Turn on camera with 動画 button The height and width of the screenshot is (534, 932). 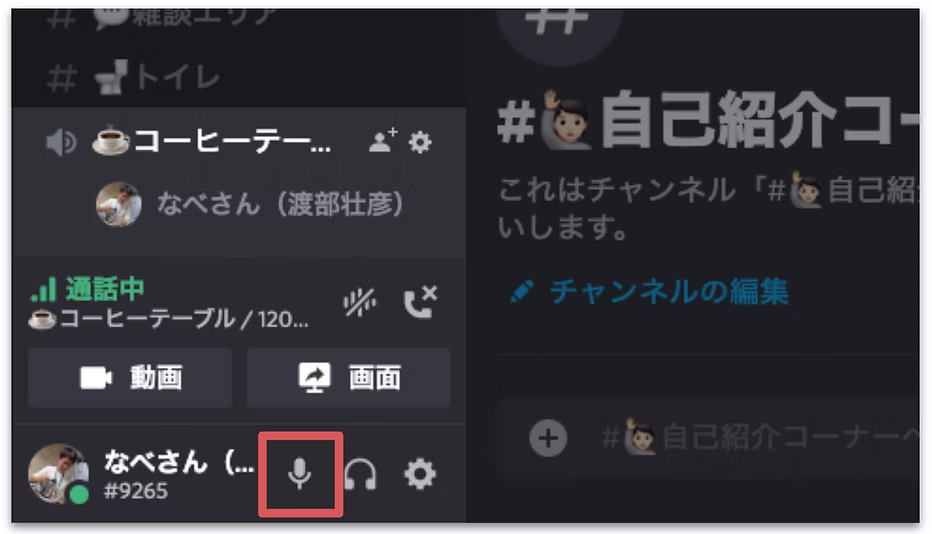click(130, 378)
